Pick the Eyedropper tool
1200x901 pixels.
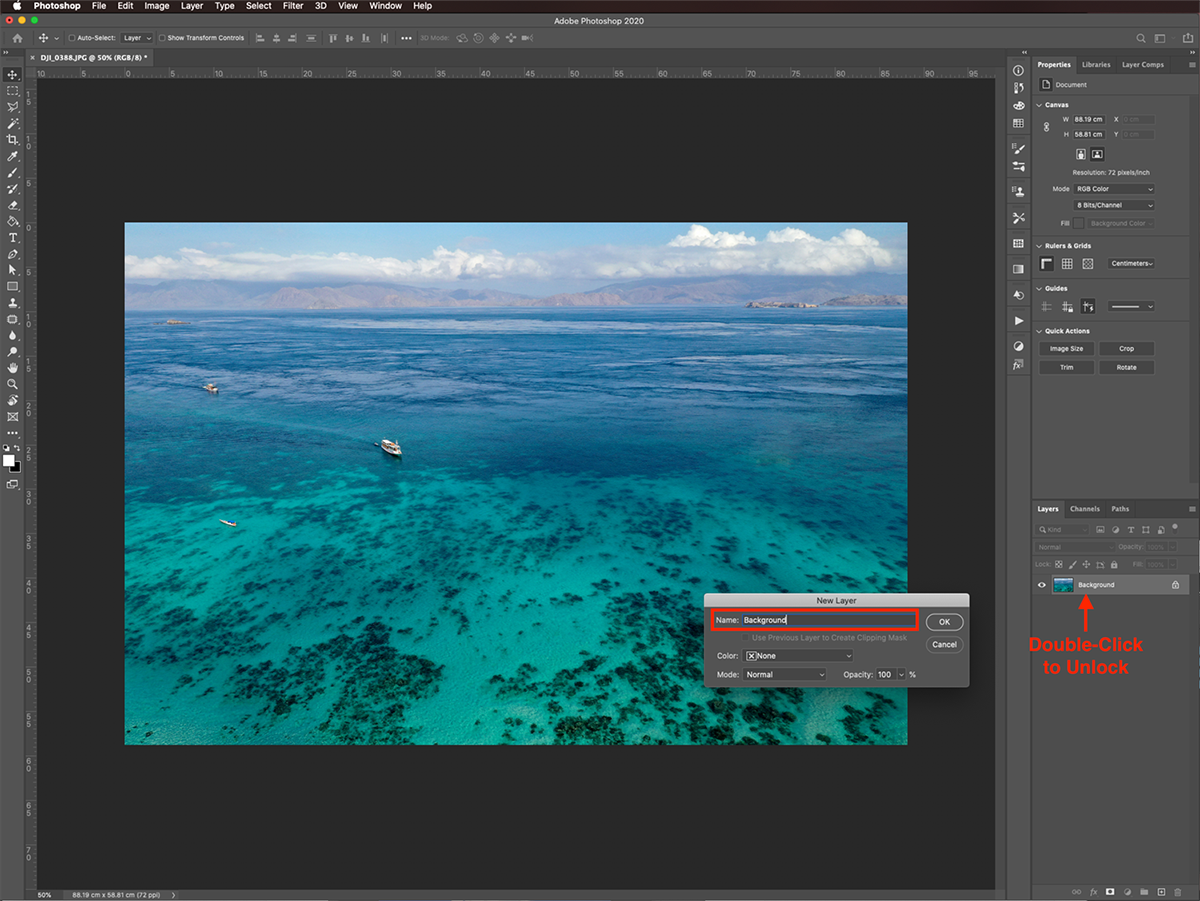pos(13,157)
